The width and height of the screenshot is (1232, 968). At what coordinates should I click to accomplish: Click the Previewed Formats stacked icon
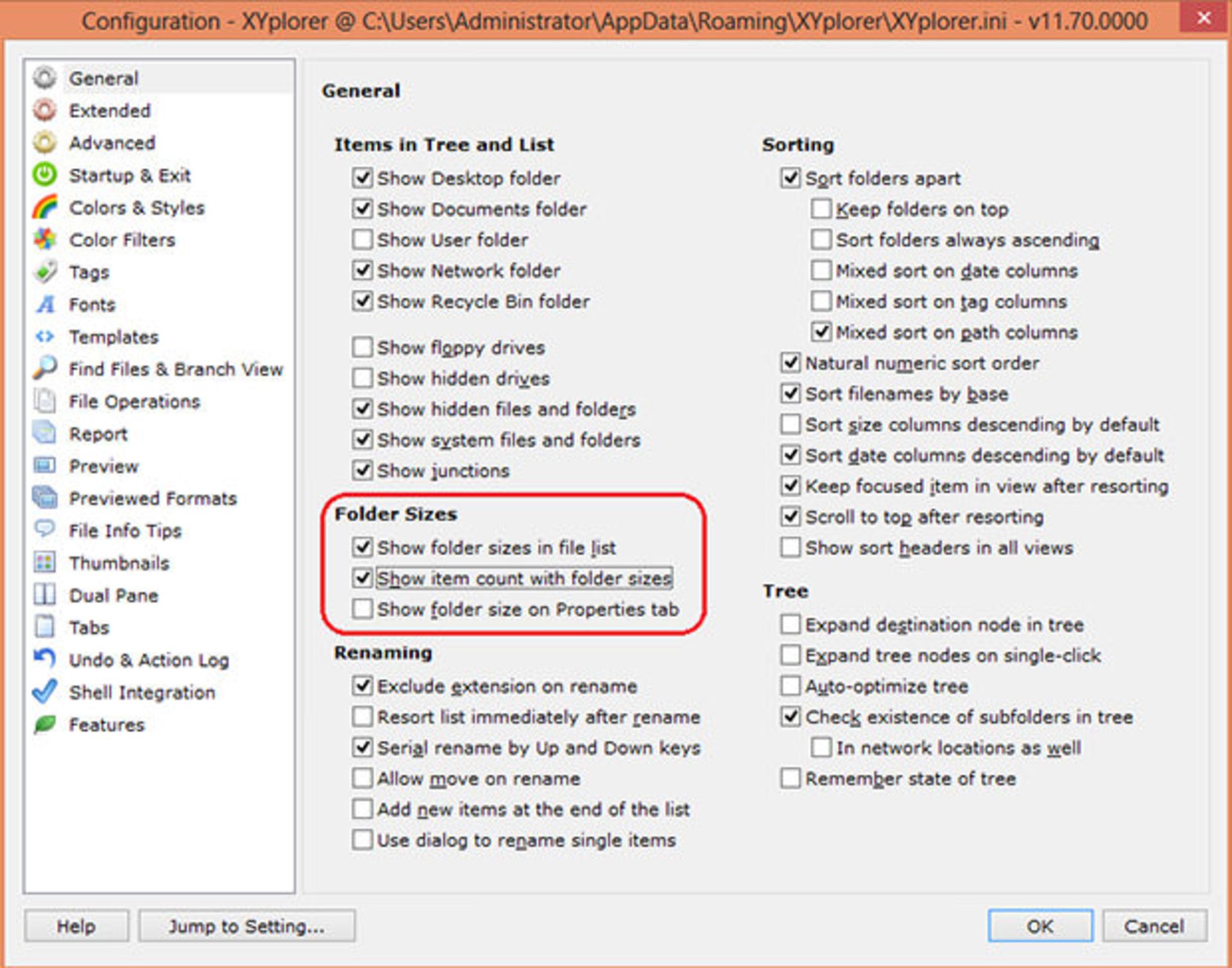pyautogui.click(x=45, y=498)
